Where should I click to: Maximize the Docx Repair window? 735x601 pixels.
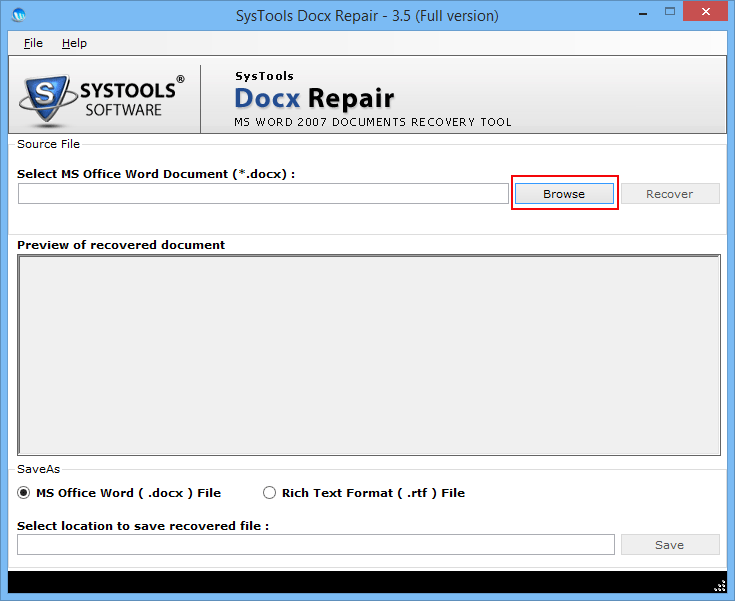pos(670,12)
